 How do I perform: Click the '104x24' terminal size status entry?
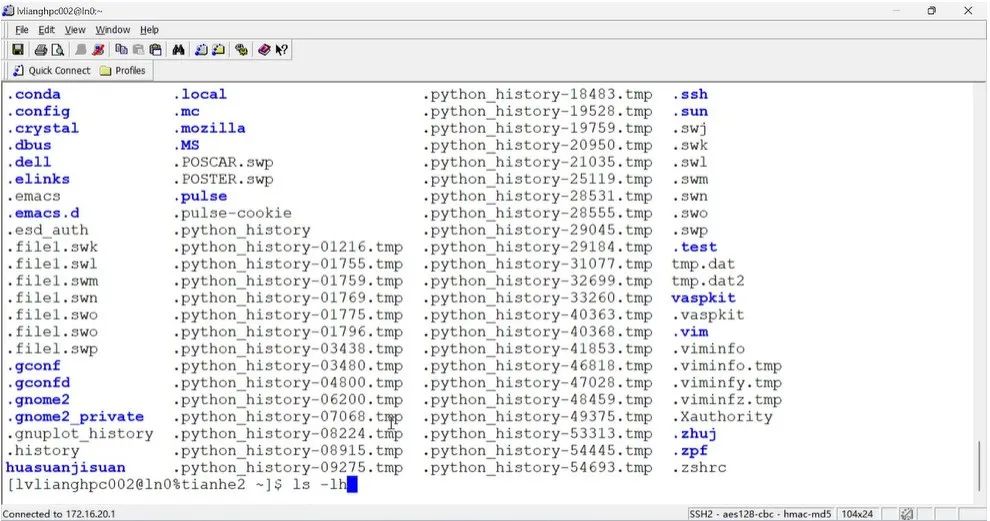click(857, 514)
